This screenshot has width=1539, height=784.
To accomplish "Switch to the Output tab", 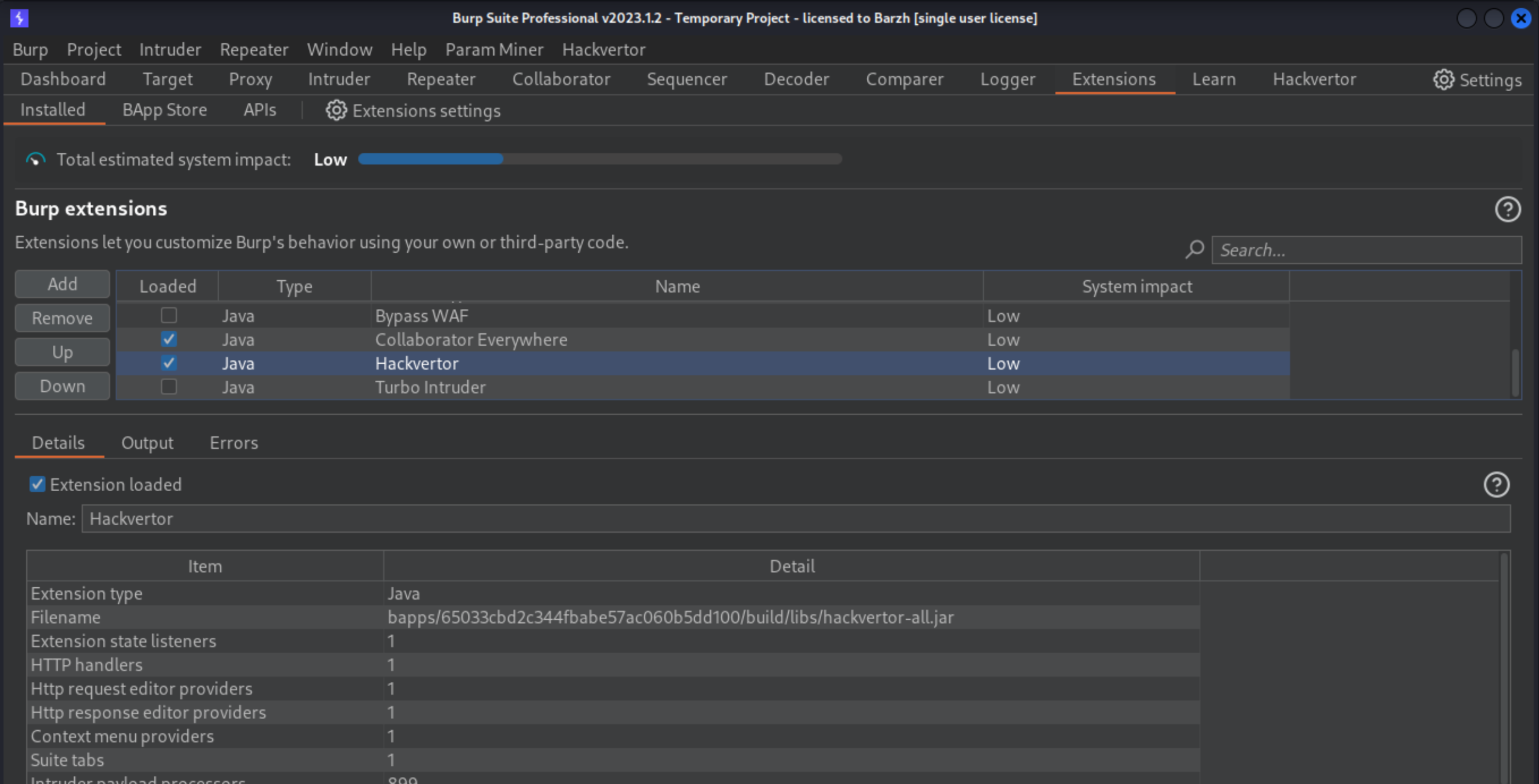I will tap(147, 443).
